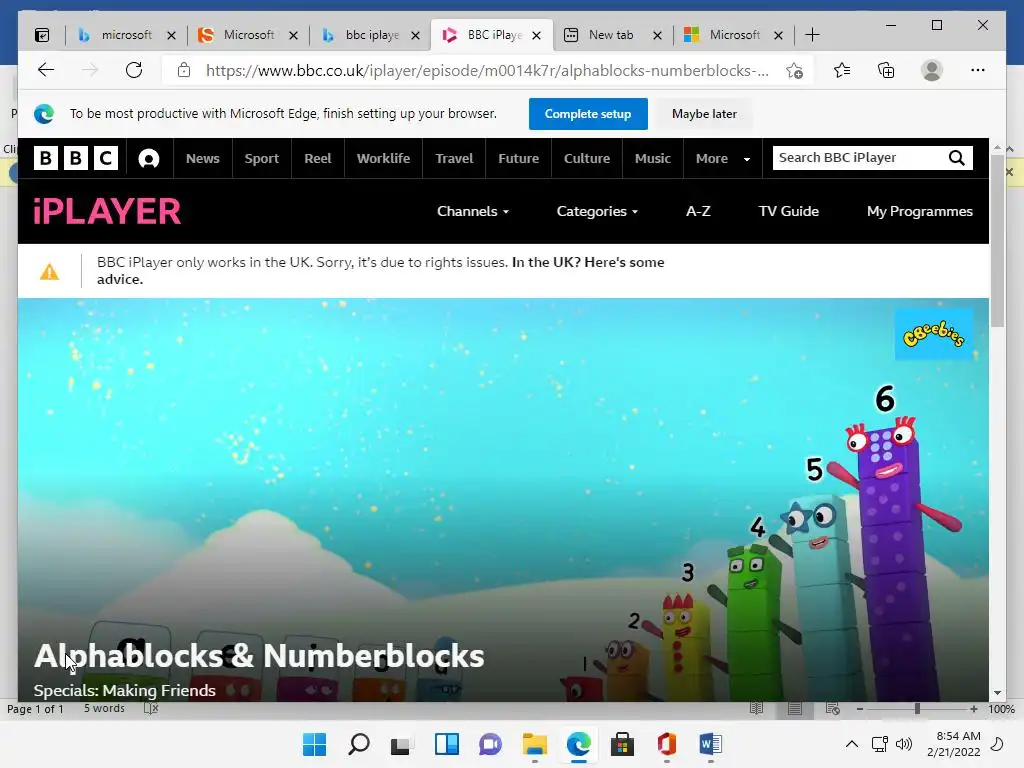1024x768 pixels.
Task: Open the profile avatar icon
Action: click(x=931, y=70)
